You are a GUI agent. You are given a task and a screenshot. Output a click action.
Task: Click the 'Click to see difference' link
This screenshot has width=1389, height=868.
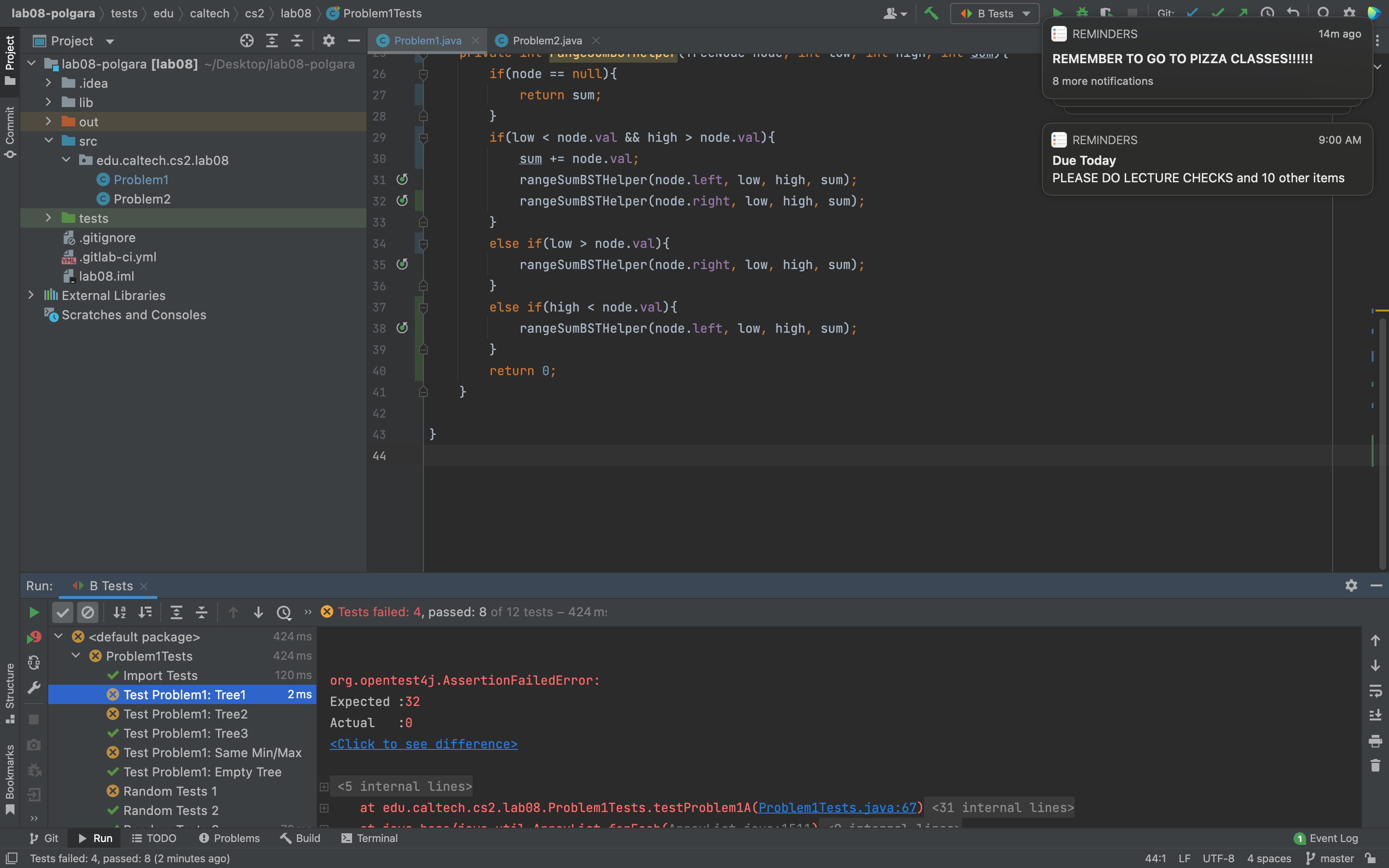(423, 744)
